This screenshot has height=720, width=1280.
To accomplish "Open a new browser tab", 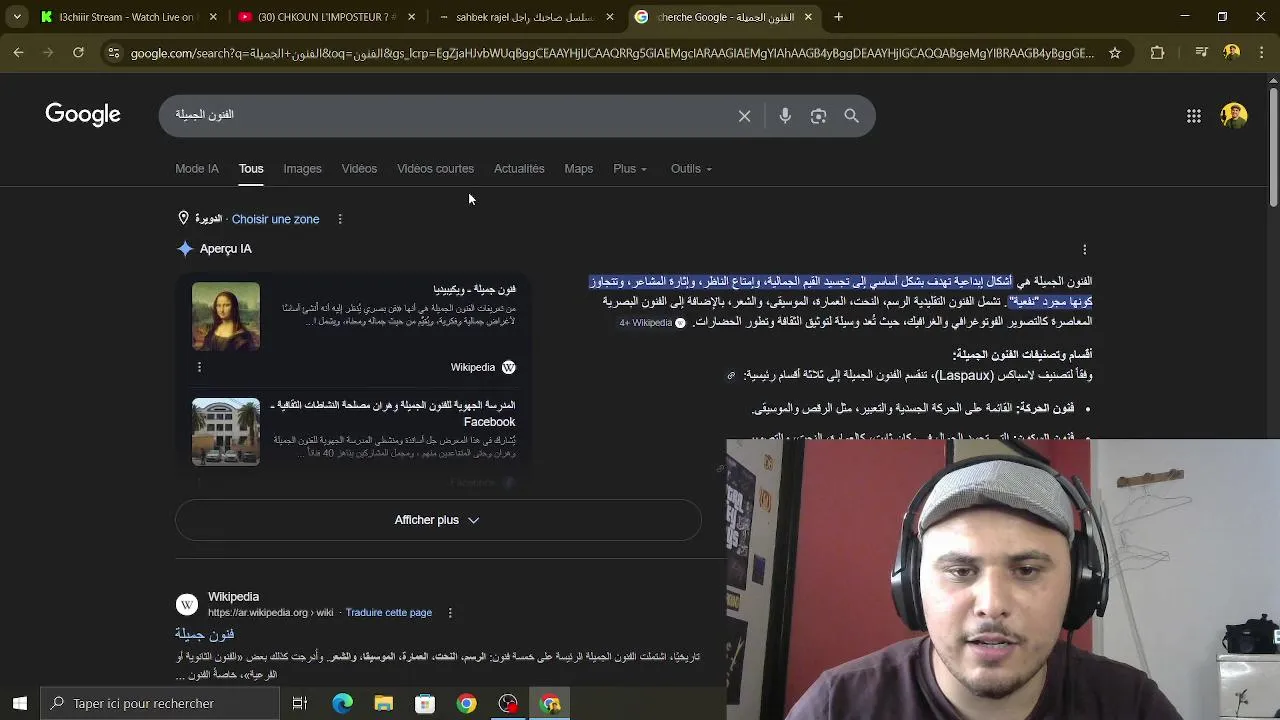I will tap(838, 17).
